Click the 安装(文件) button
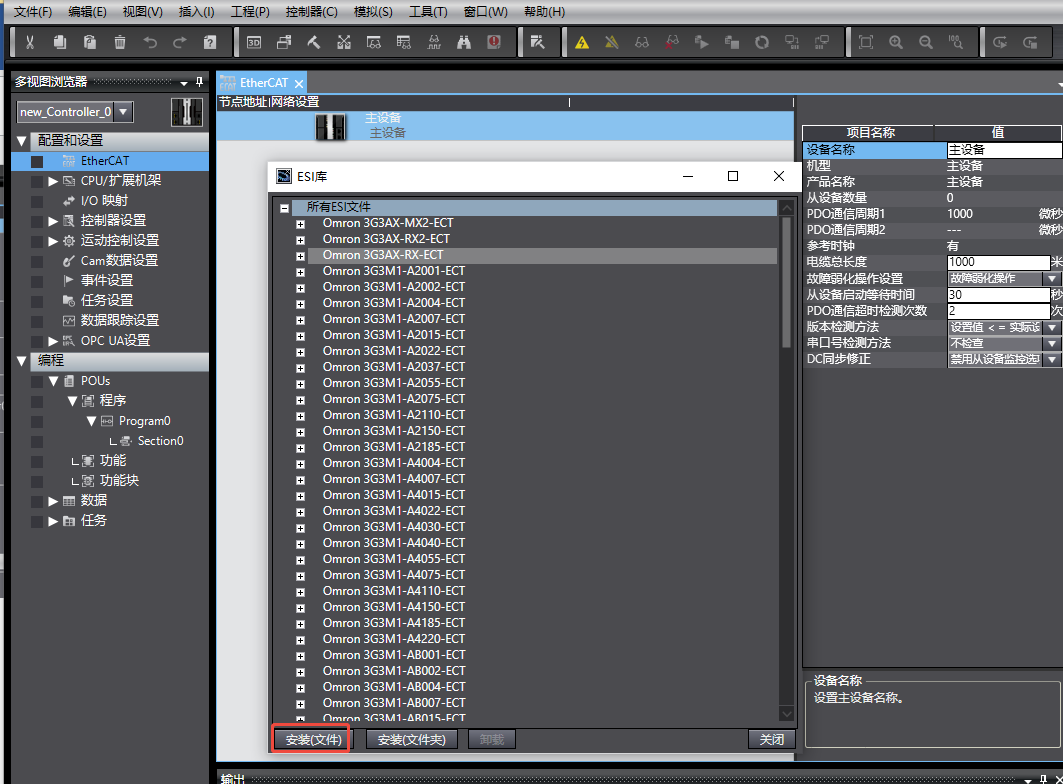This screenshot has height=784, width=1063. click(x=311, y=740)
